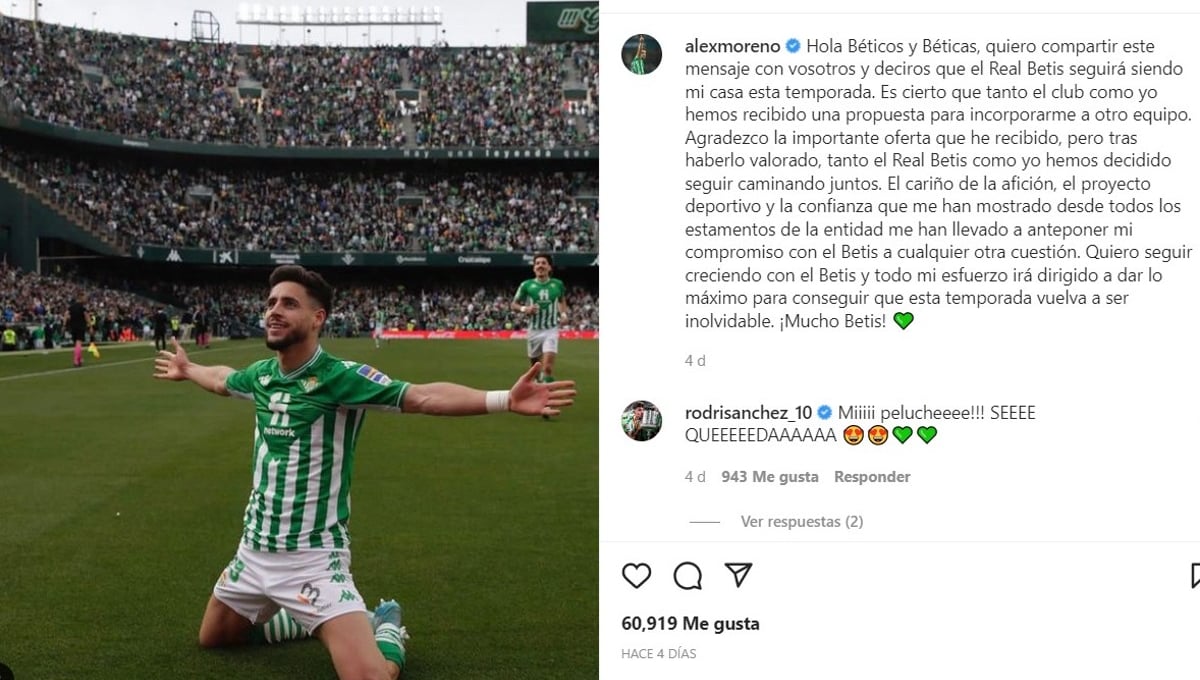Expand Ver respuestas (2)
Screen dimensions: 1200x680
click(801, 521)
